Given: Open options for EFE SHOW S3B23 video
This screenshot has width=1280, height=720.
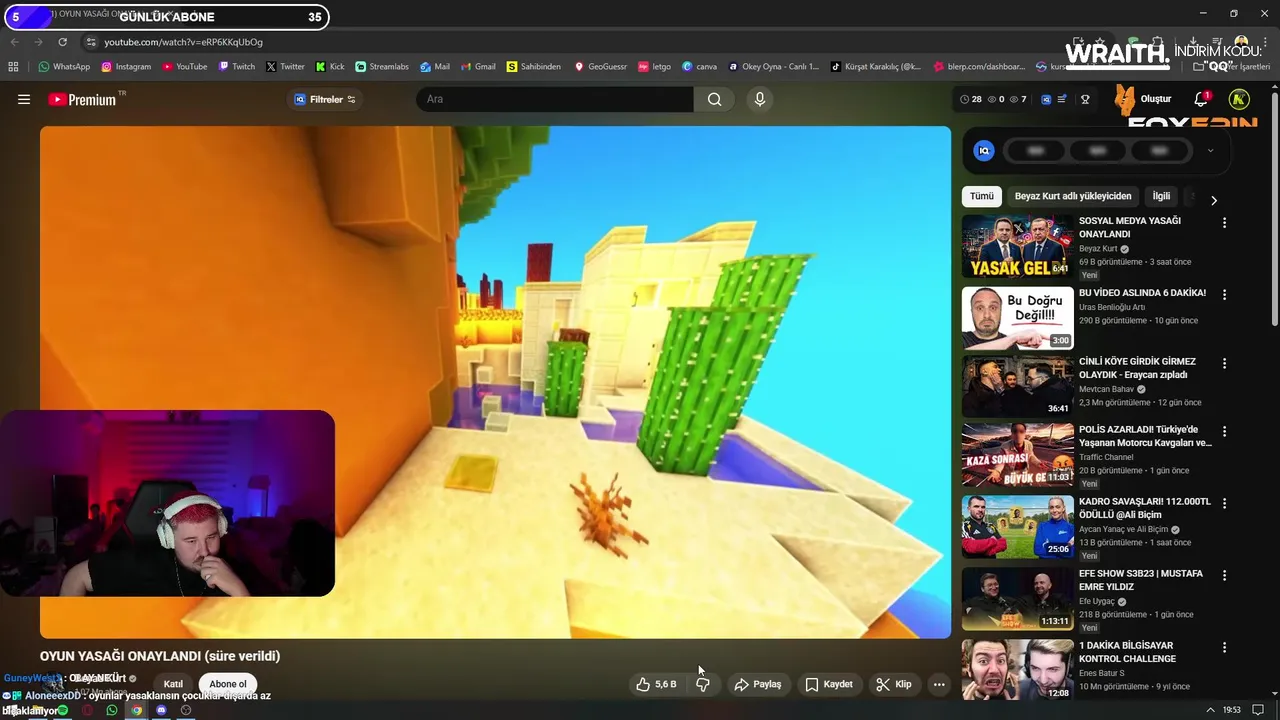Looking at the screenshot, I should pyautogui.click(x=1224, y=575).
